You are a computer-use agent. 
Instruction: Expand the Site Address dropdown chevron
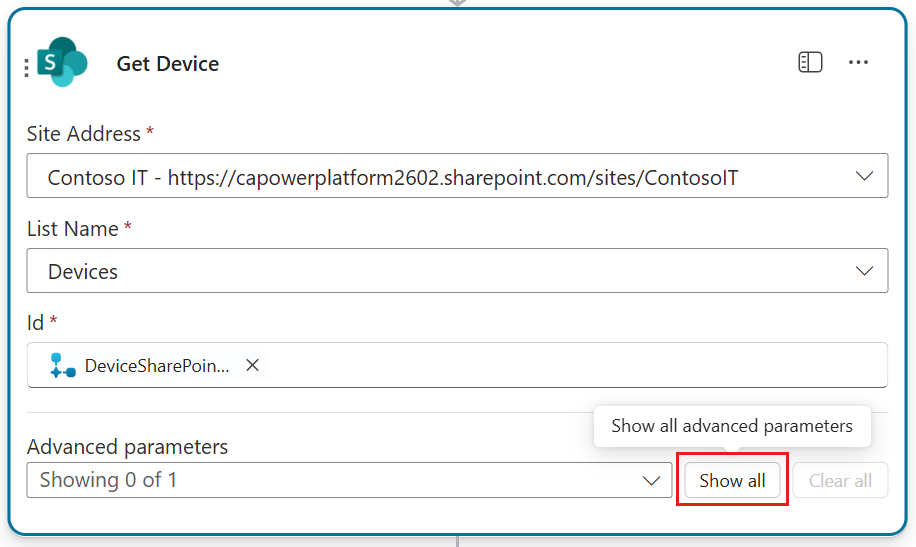(864, 175)
